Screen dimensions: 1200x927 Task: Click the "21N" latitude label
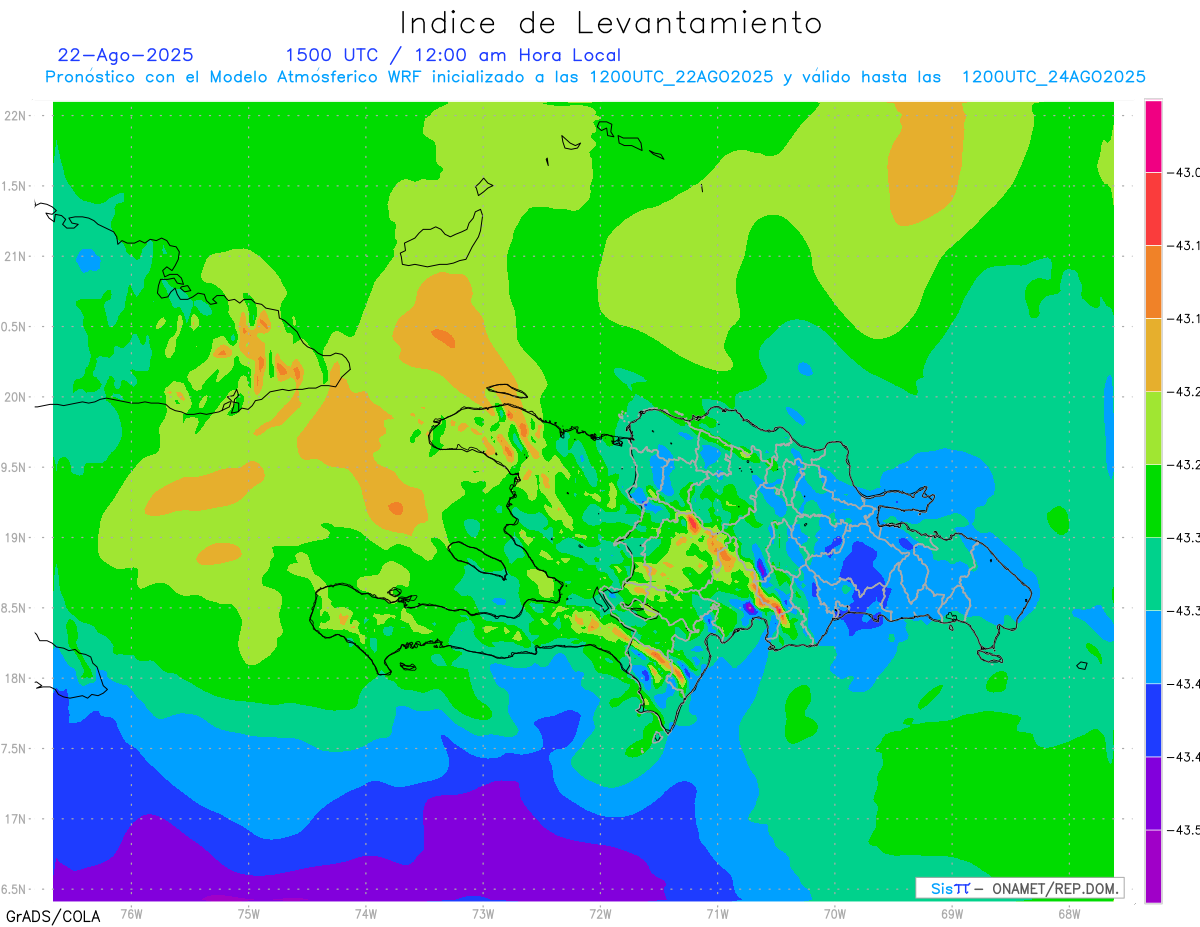pos(17,256)
